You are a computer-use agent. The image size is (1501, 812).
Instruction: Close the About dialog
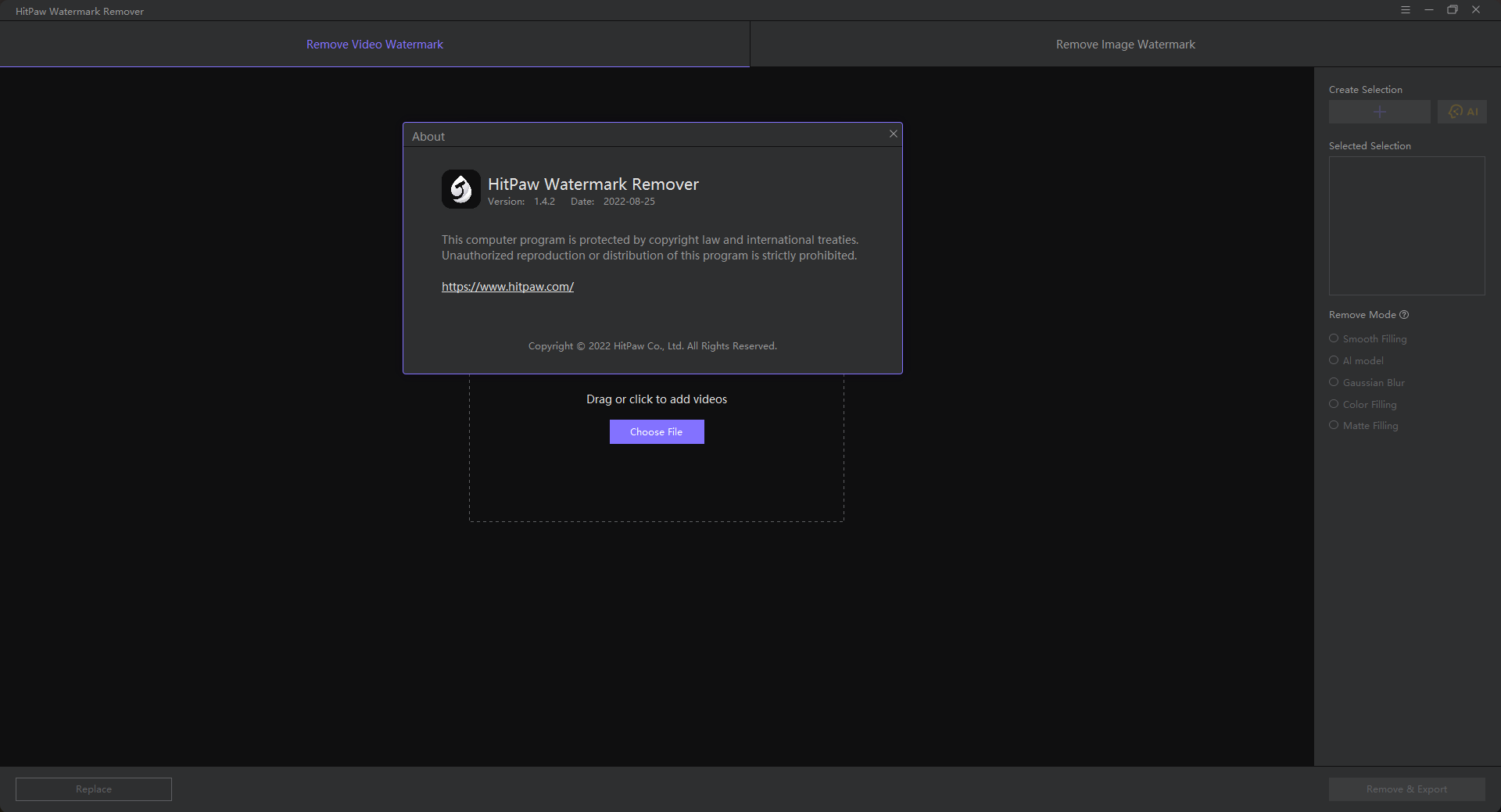point(894,134)
